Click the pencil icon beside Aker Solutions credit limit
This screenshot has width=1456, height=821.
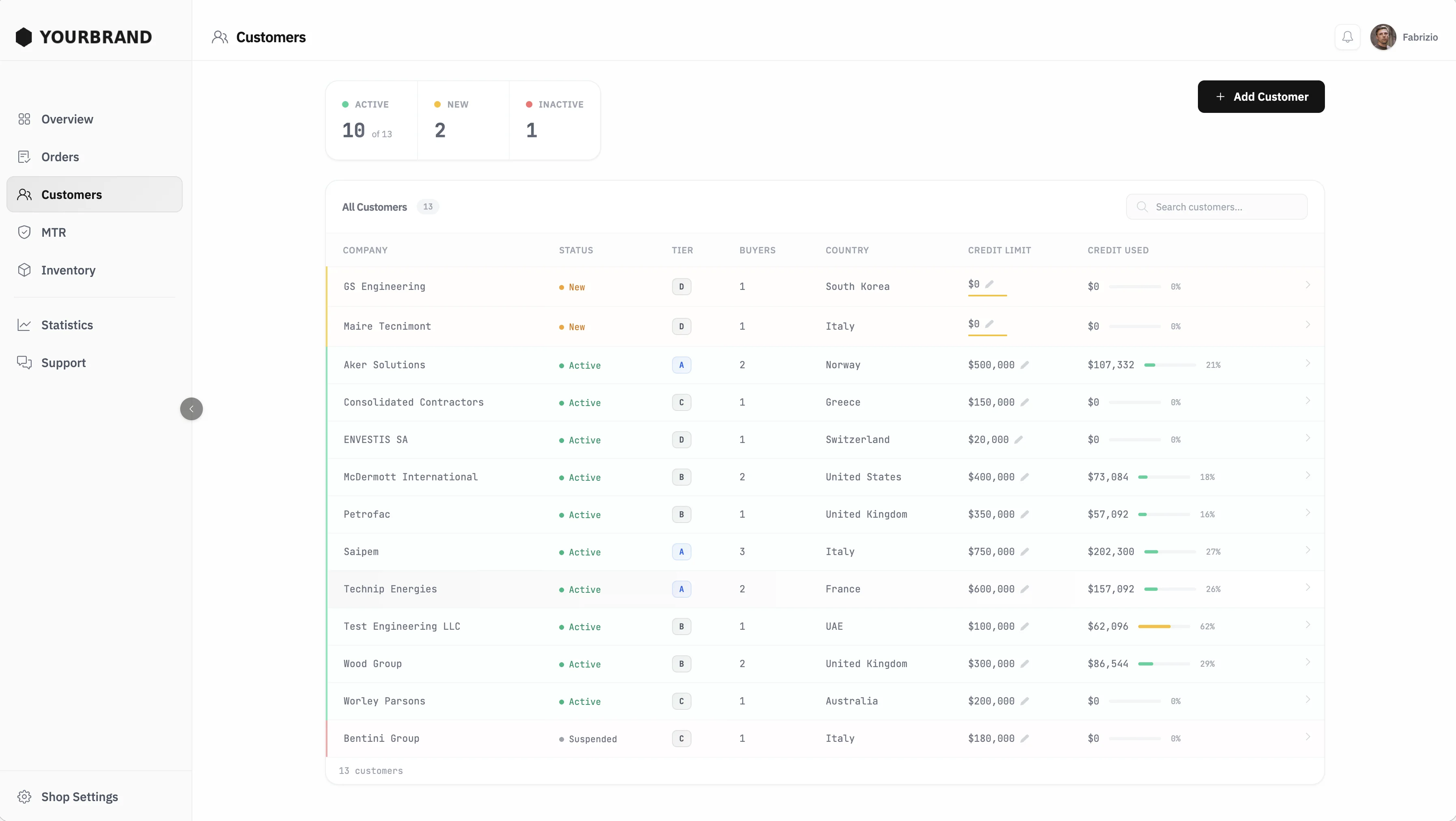coord(1025,365)
